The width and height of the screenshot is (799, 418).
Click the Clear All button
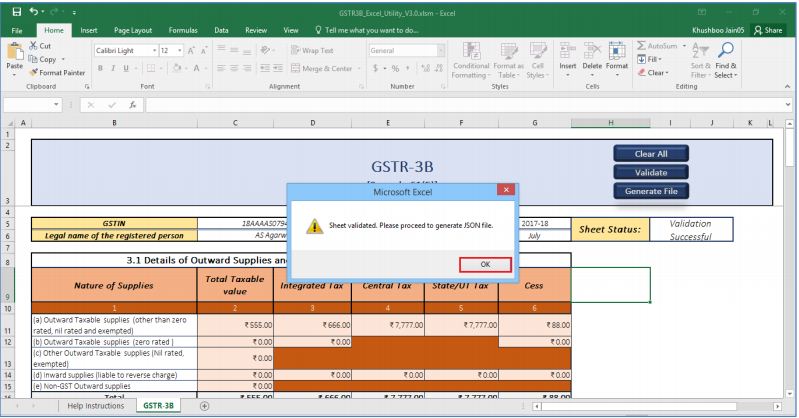point(651,153)
